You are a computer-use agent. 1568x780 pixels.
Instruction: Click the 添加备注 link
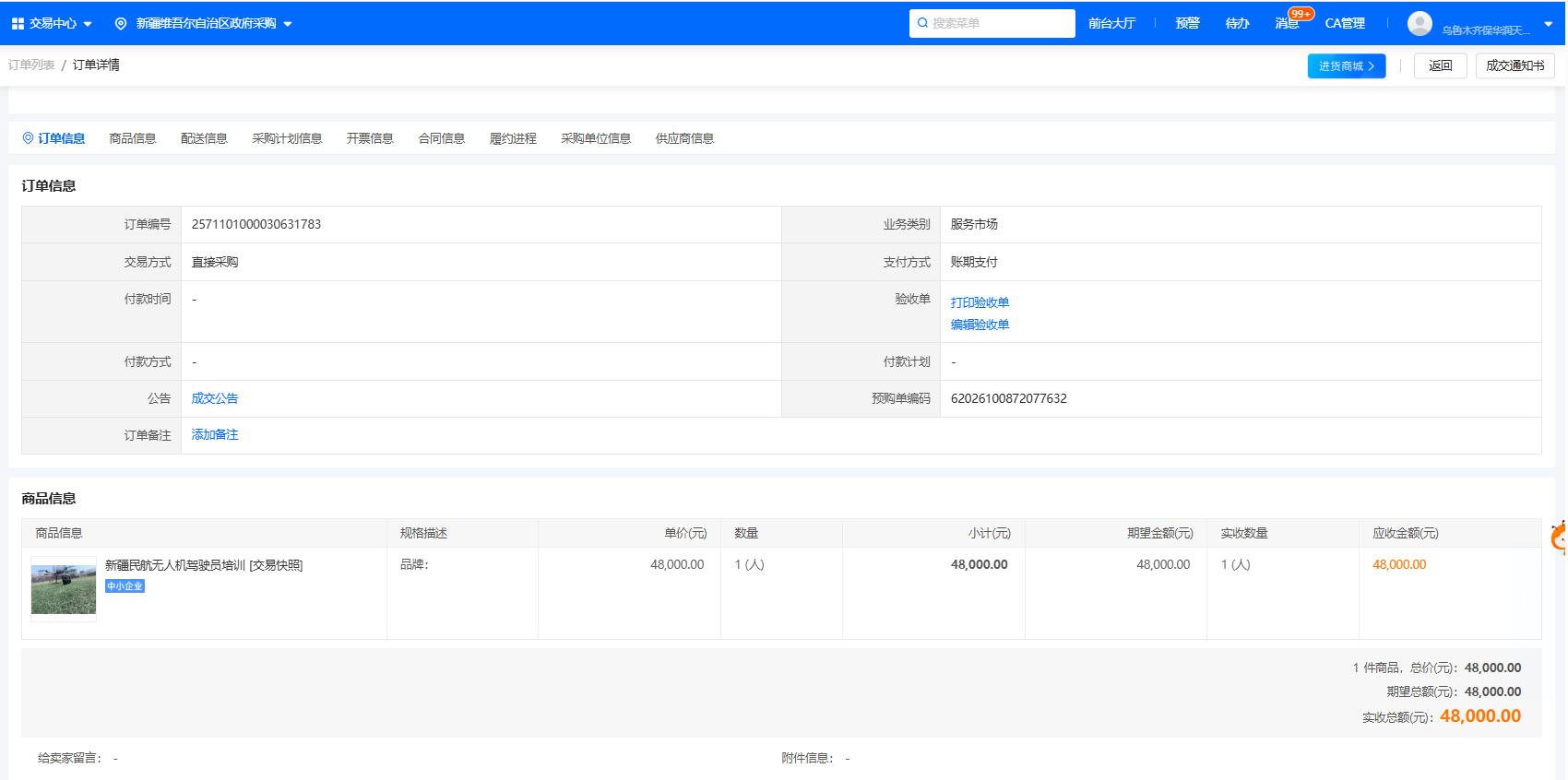click(x=215, y=434)
